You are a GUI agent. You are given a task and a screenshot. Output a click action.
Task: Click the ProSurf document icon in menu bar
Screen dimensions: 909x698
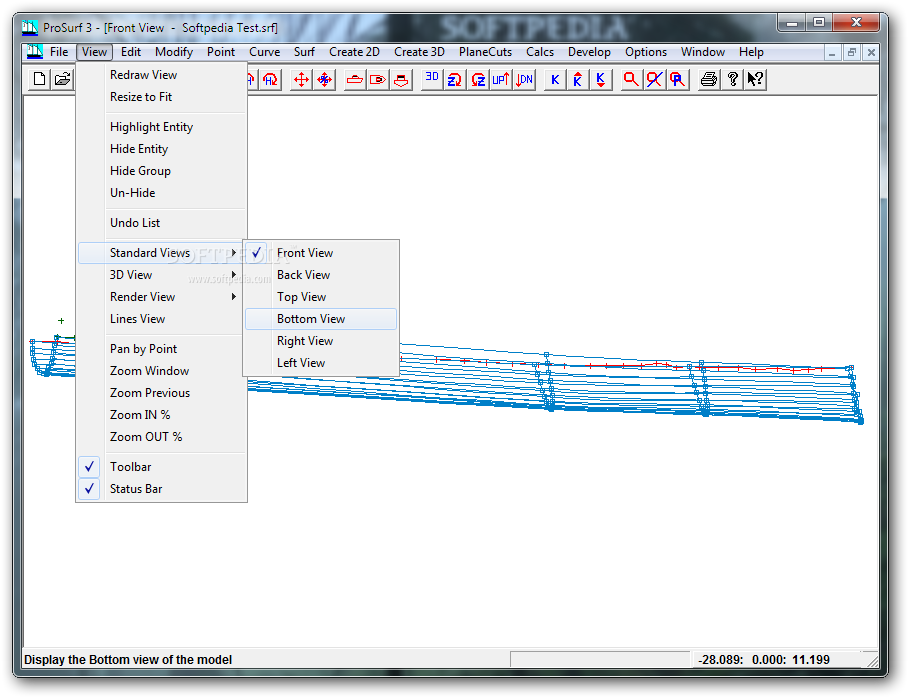point(35,52)
